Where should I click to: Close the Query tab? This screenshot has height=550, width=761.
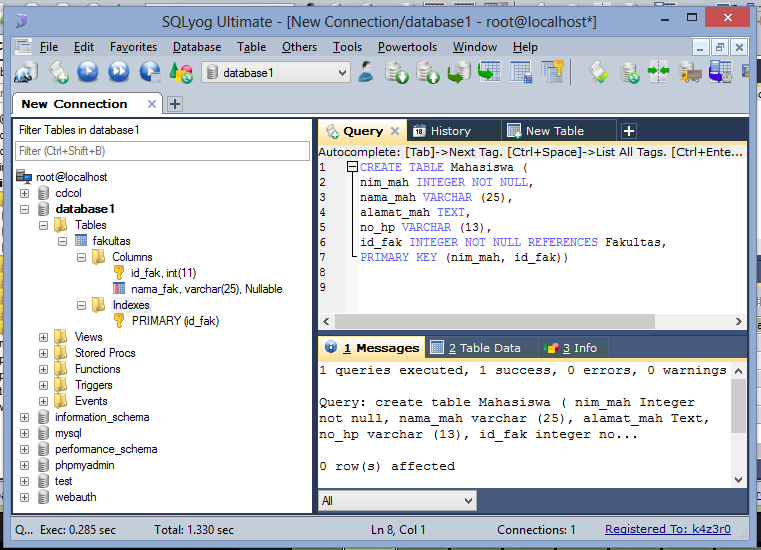pyautogui.click(x=395, y=131)
